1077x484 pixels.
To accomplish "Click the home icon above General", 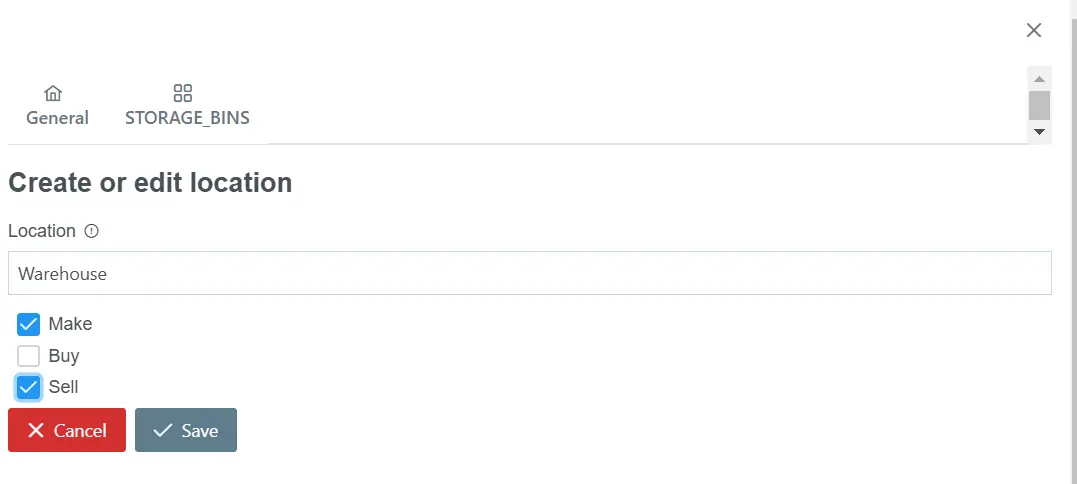I will click(53, 93).
